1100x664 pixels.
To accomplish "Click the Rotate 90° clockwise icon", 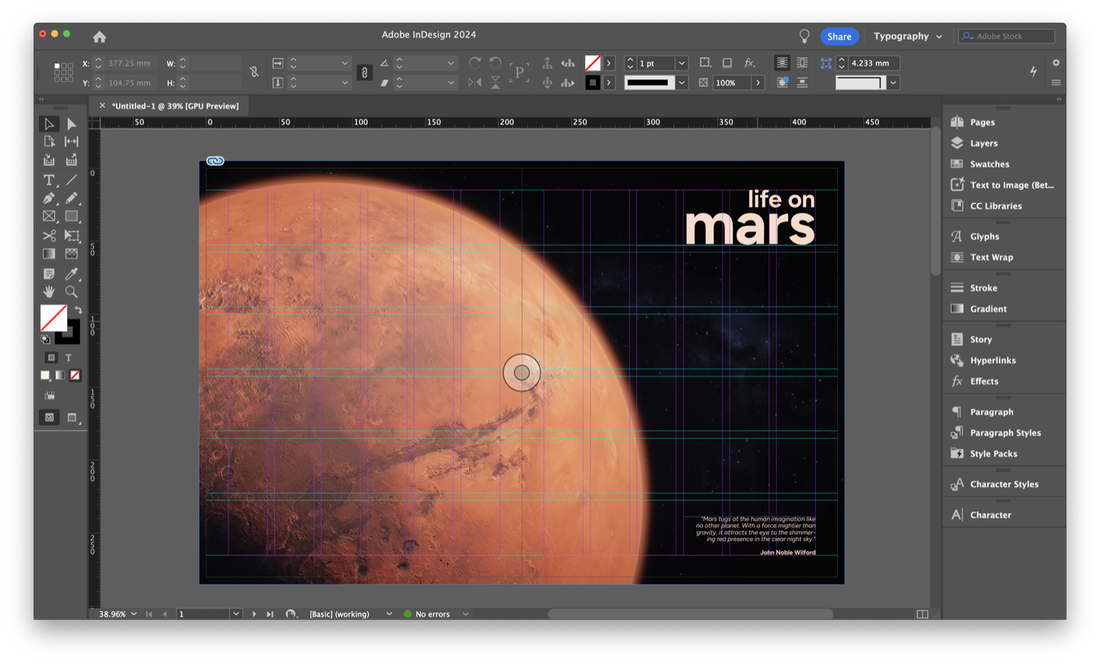I will (x=475, y=63).
